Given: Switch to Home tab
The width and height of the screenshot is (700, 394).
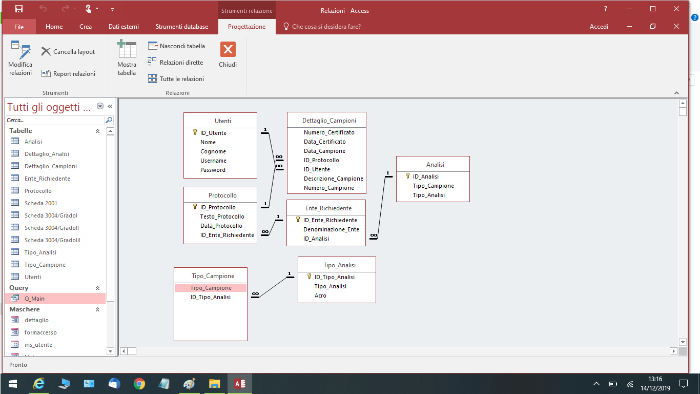Looking at the screenshot, I should click(54, 27).
